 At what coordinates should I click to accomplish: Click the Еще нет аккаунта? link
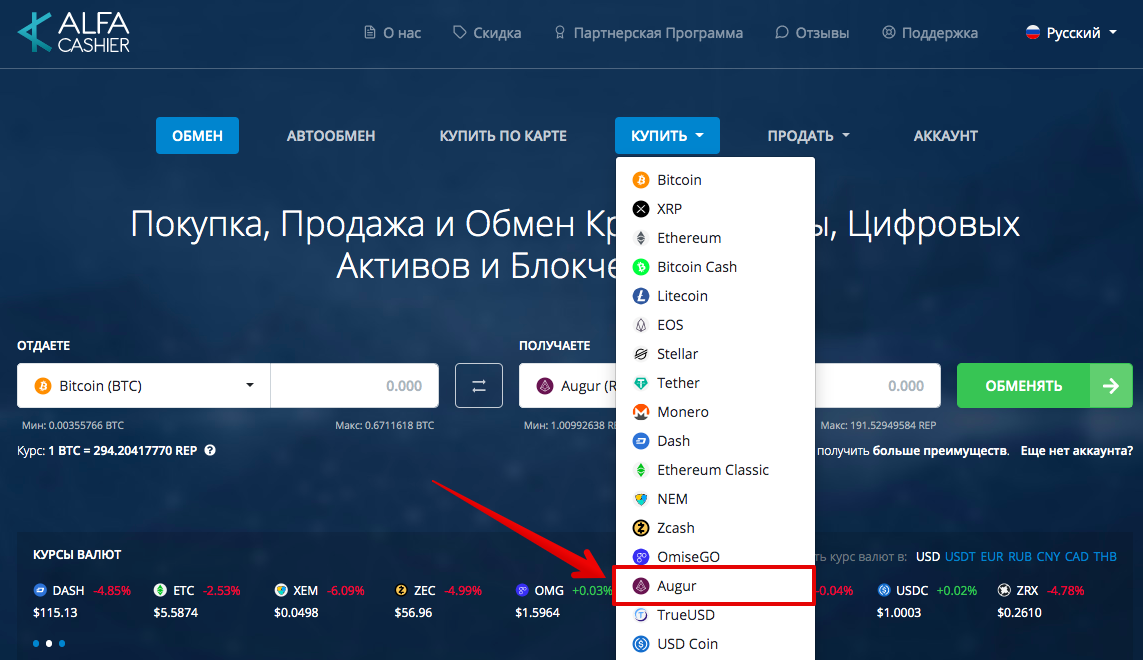[1077, 451]
